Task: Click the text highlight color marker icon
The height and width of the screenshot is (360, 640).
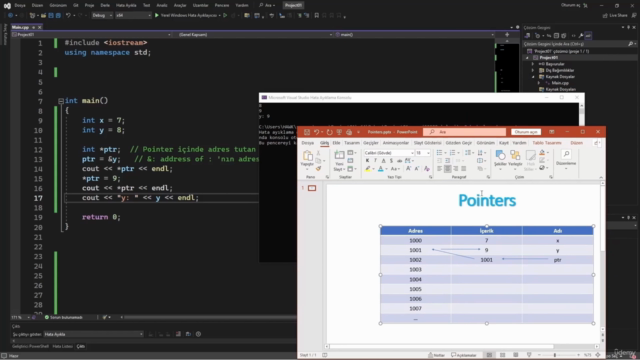Action: click(x=368, y=169)
